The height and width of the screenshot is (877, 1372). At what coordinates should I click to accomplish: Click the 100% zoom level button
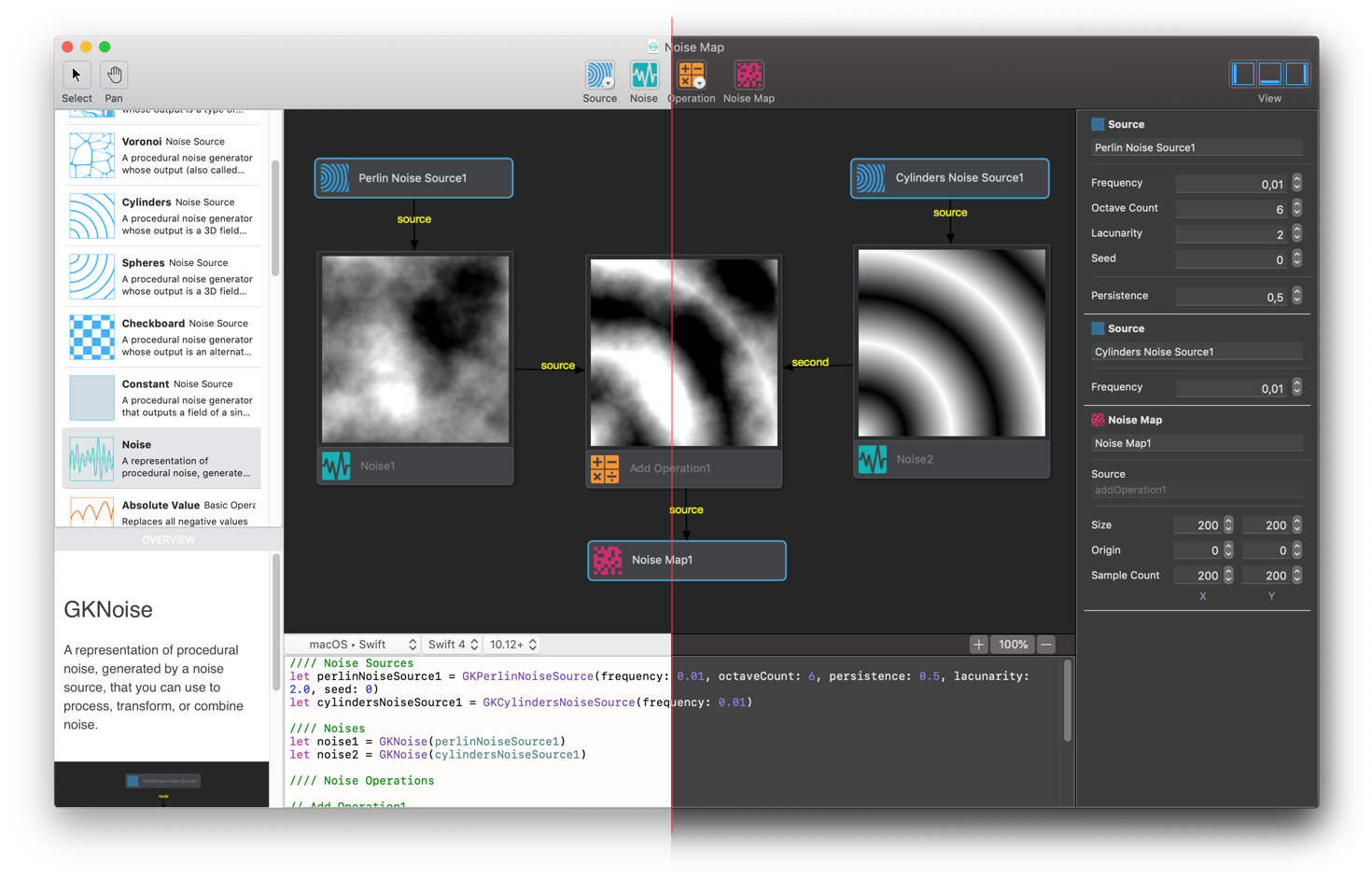point(1013,645)
